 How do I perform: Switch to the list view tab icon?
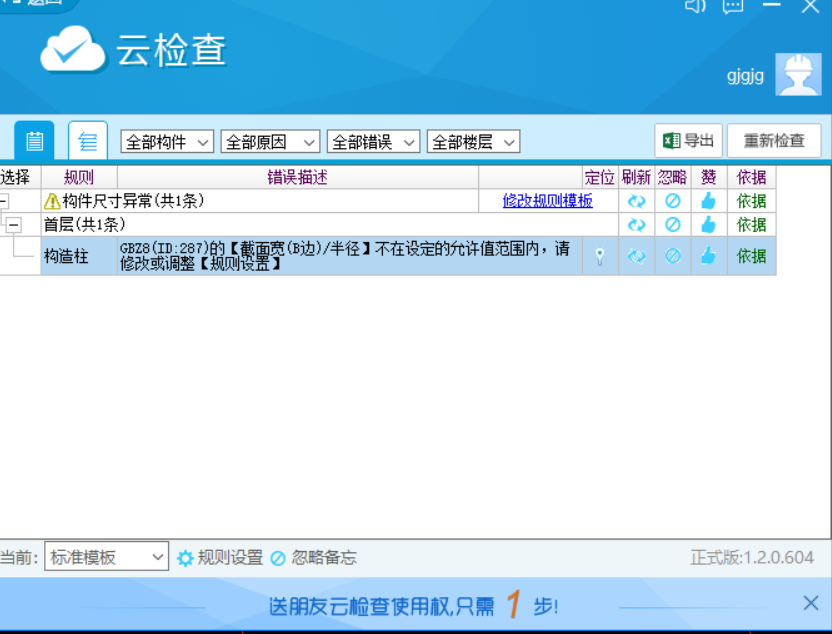[34, 141]
